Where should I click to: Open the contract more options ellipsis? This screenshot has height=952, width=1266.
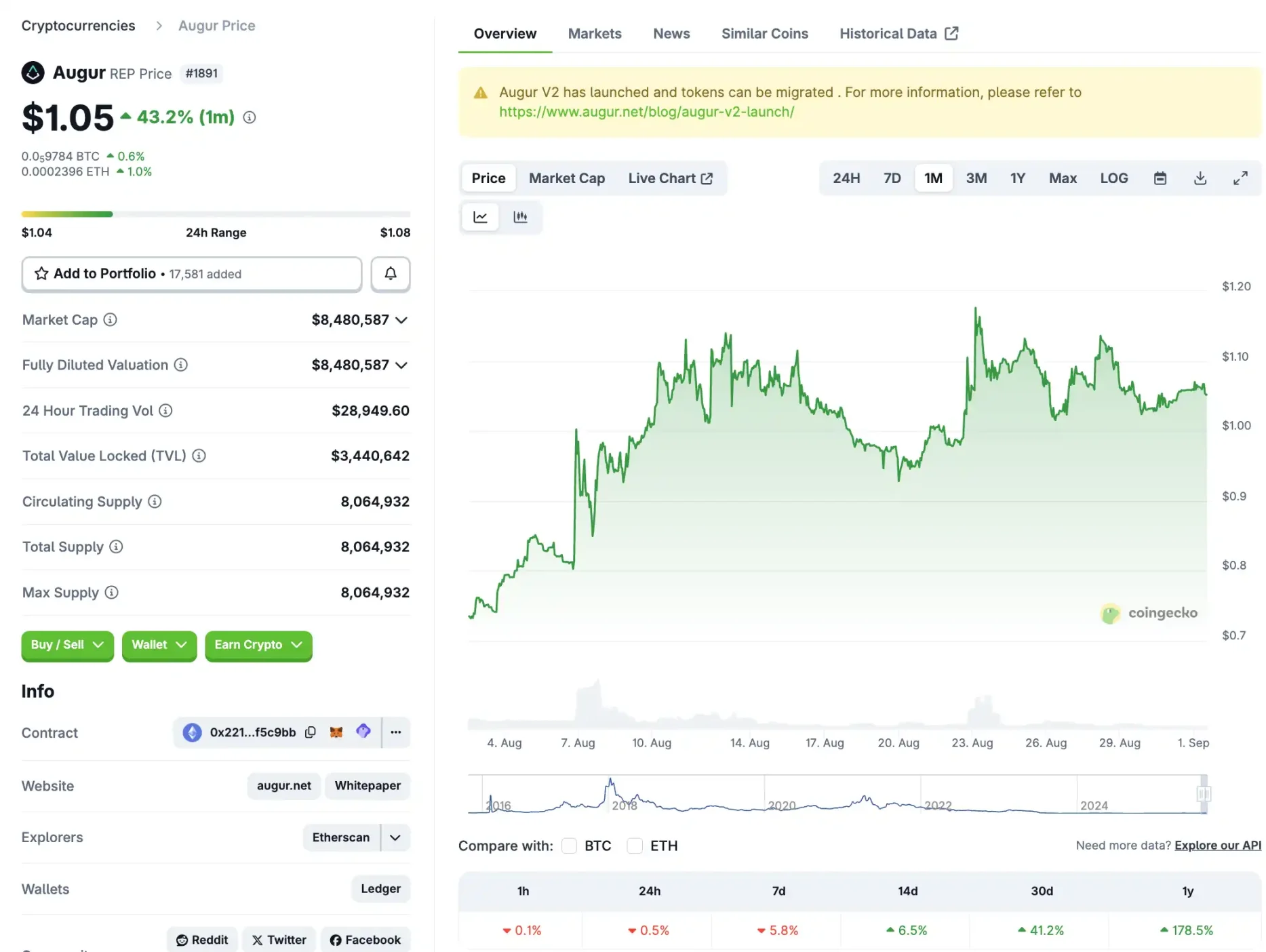396,732
